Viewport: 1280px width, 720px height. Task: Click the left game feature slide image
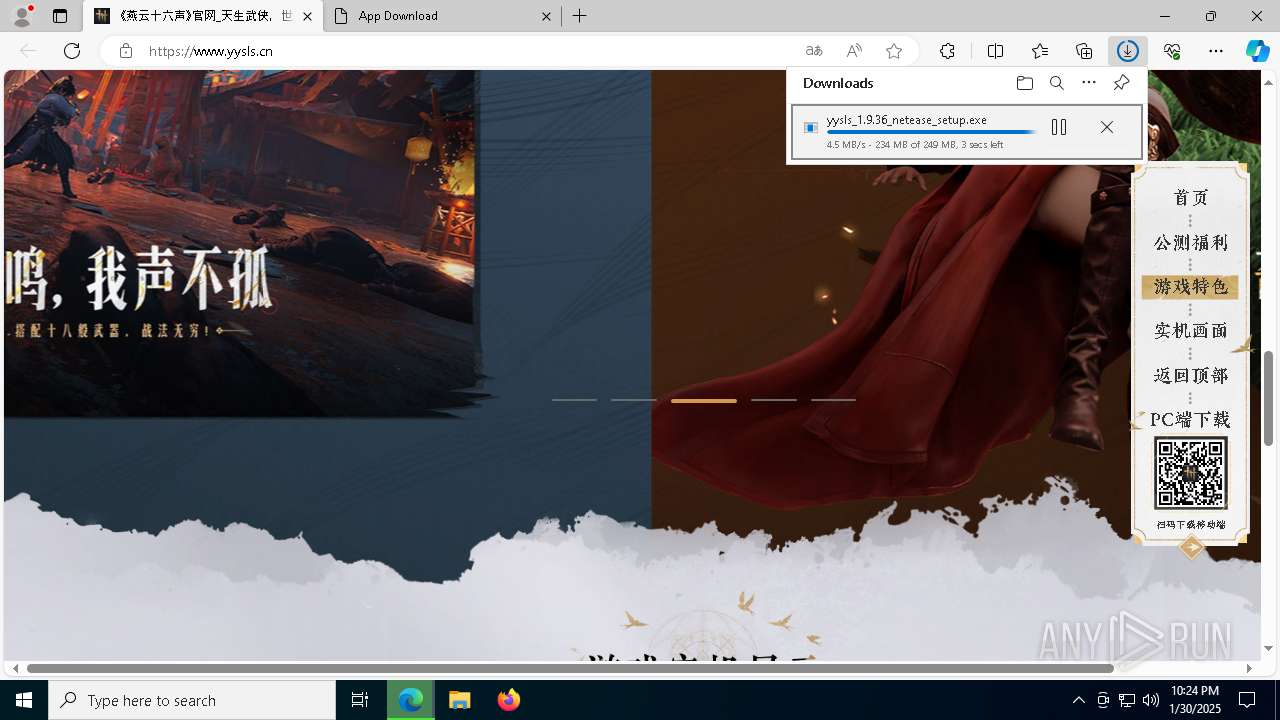(x=240, y=243)
